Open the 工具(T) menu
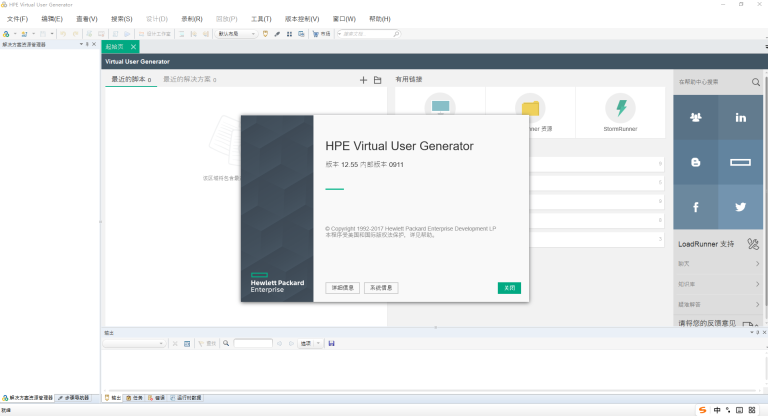Image resolution: width=768 pixels, height=416 pixels. coord(261,19)
